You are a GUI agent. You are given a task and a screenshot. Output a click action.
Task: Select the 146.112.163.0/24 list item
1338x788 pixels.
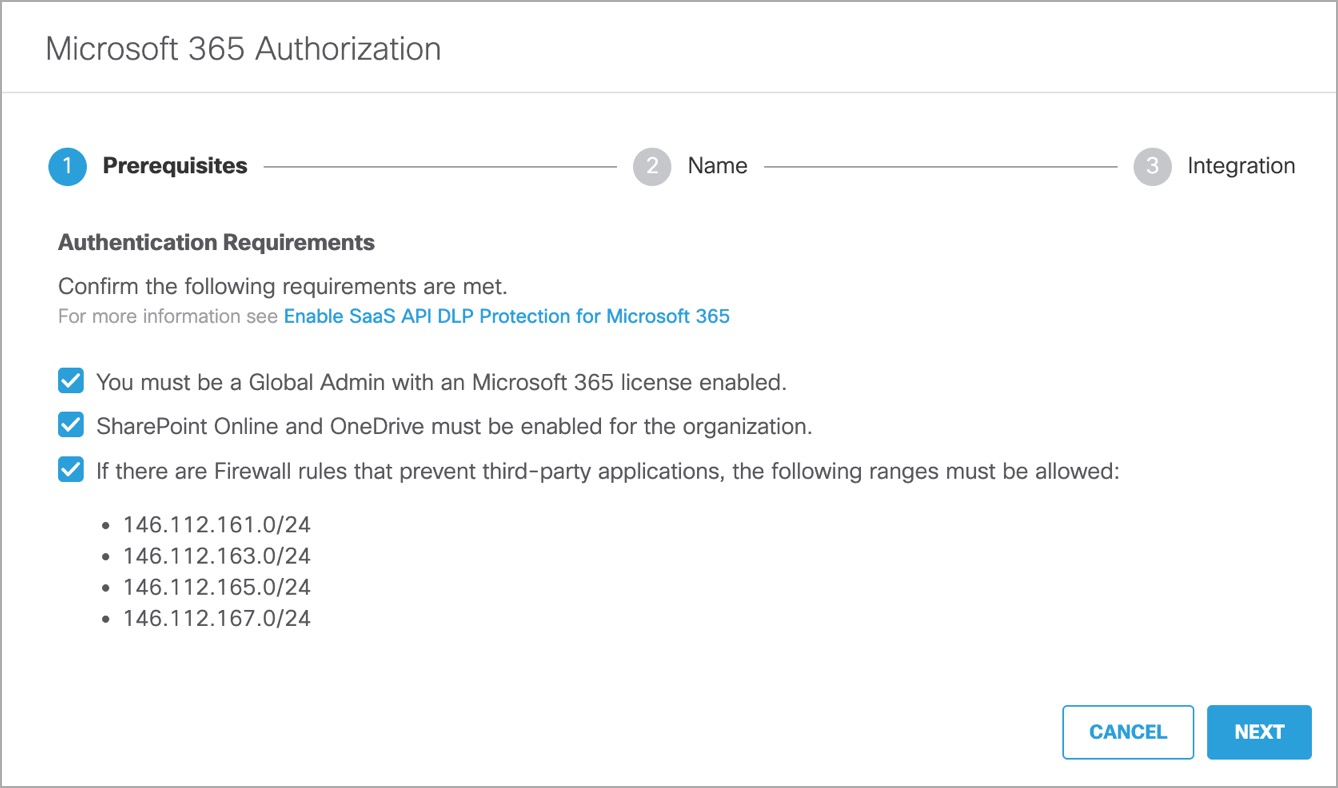[x=217, y=556]
